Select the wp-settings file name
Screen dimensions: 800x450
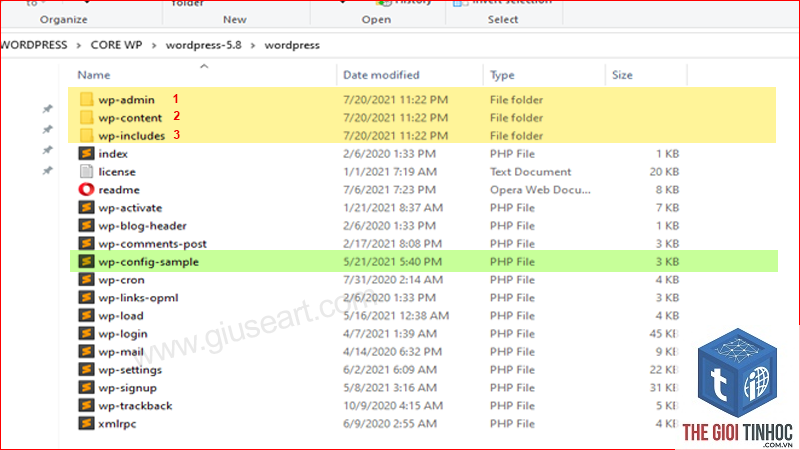pos(130,370)
